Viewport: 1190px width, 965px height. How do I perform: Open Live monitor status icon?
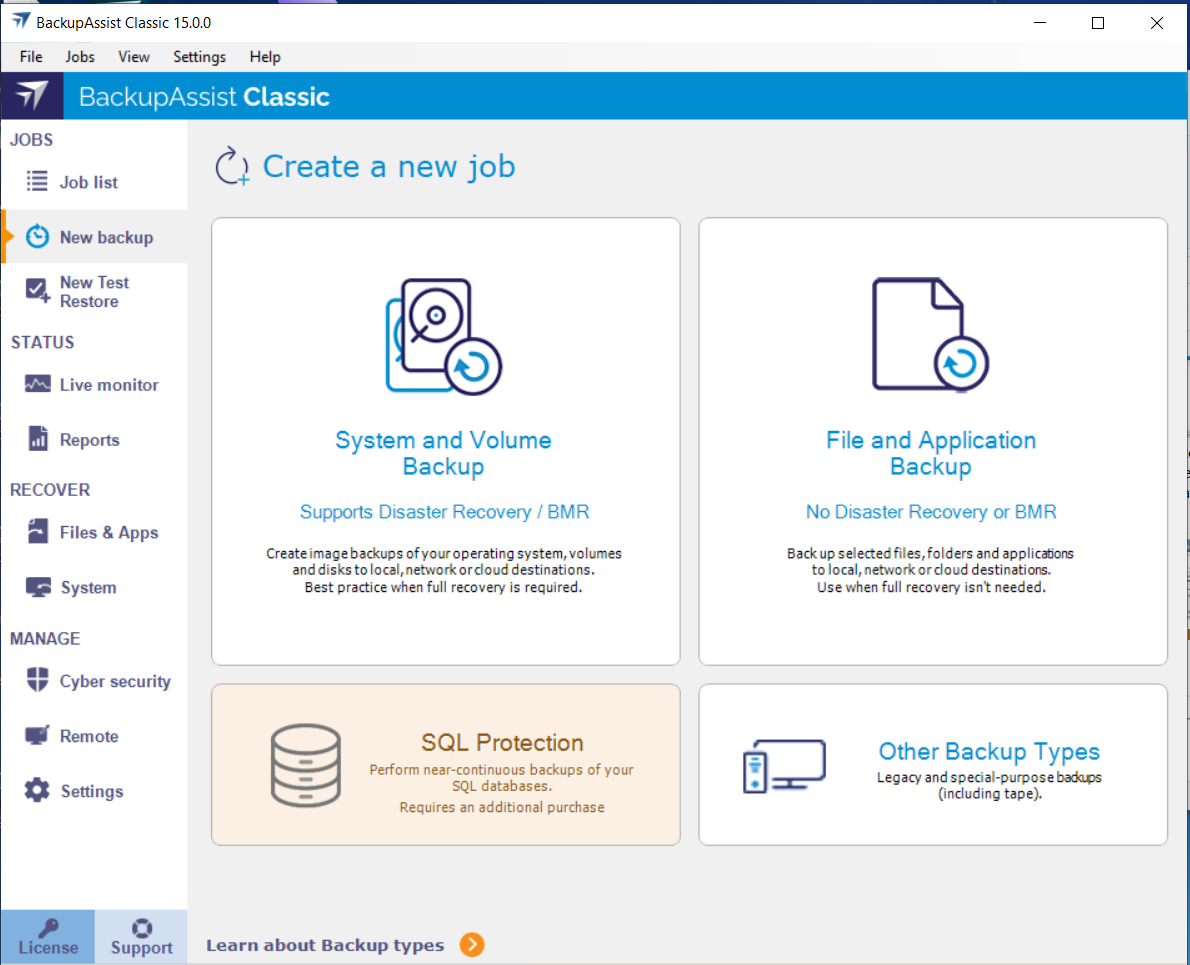click(37, 385)
